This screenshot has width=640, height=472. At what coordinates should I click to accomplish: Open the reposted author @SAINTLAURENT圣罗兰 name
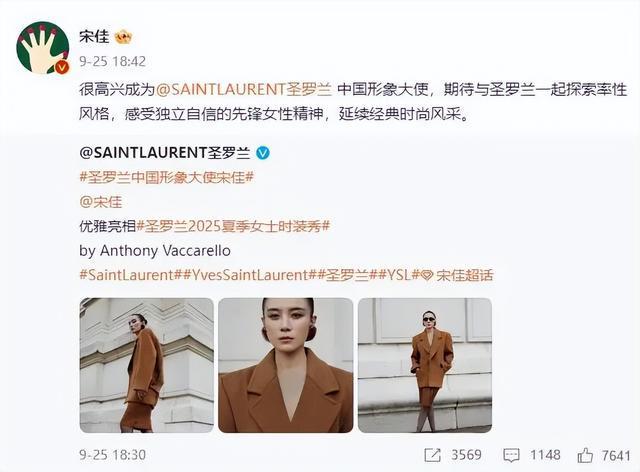click(x=165, y=153)
